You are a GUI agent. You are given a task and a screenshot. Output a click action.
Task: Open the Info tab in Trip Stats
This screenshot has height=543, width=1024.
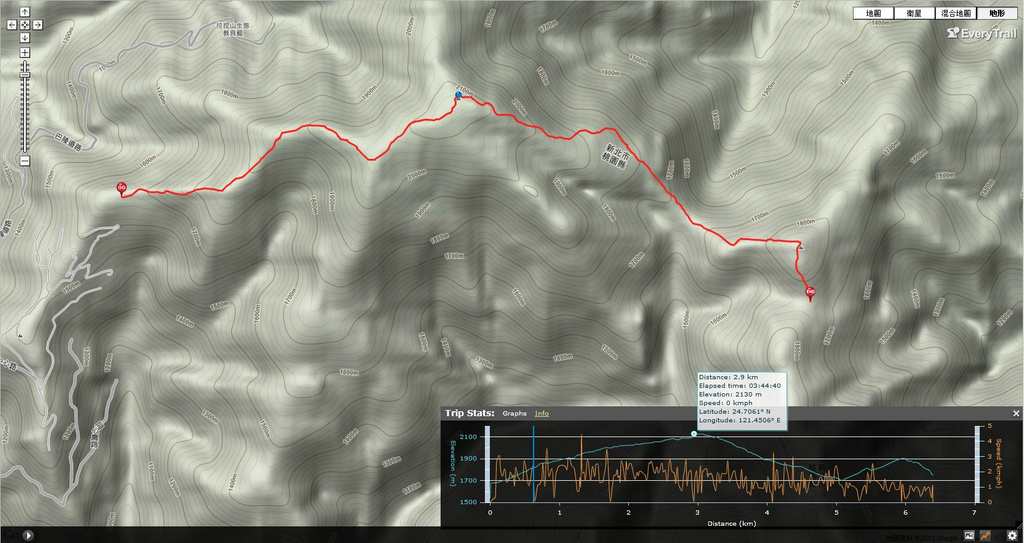(542, 414)
